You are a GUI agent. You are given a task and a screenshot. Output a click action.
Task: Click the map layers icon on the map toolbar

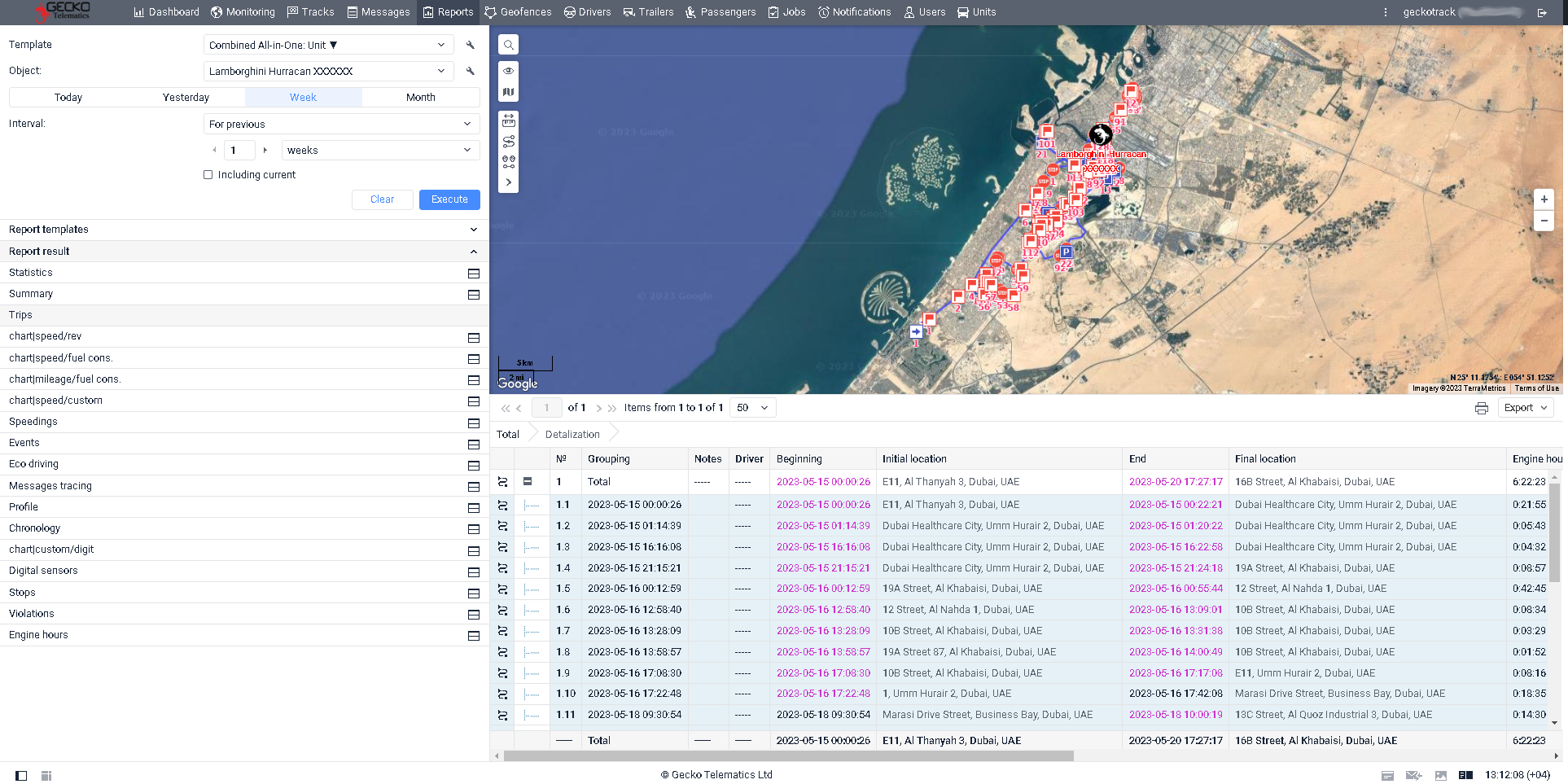coord(508,91)
